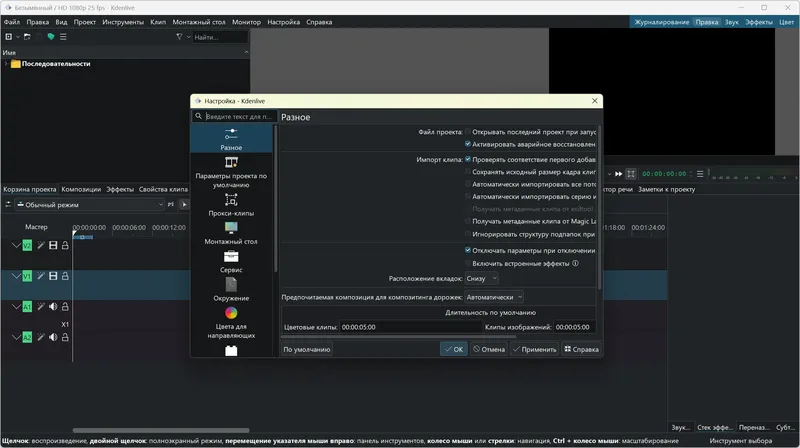This screenshot has height=448, width=800.
Task: Check Получать метаданные клипа от Magic Lantern
Action: coord(468,221)
